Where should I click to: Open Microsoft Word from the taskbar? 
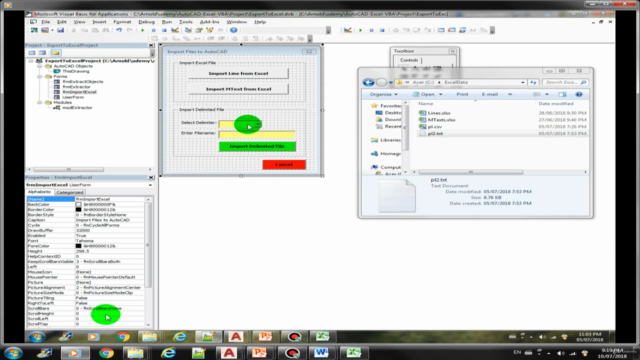321,353
